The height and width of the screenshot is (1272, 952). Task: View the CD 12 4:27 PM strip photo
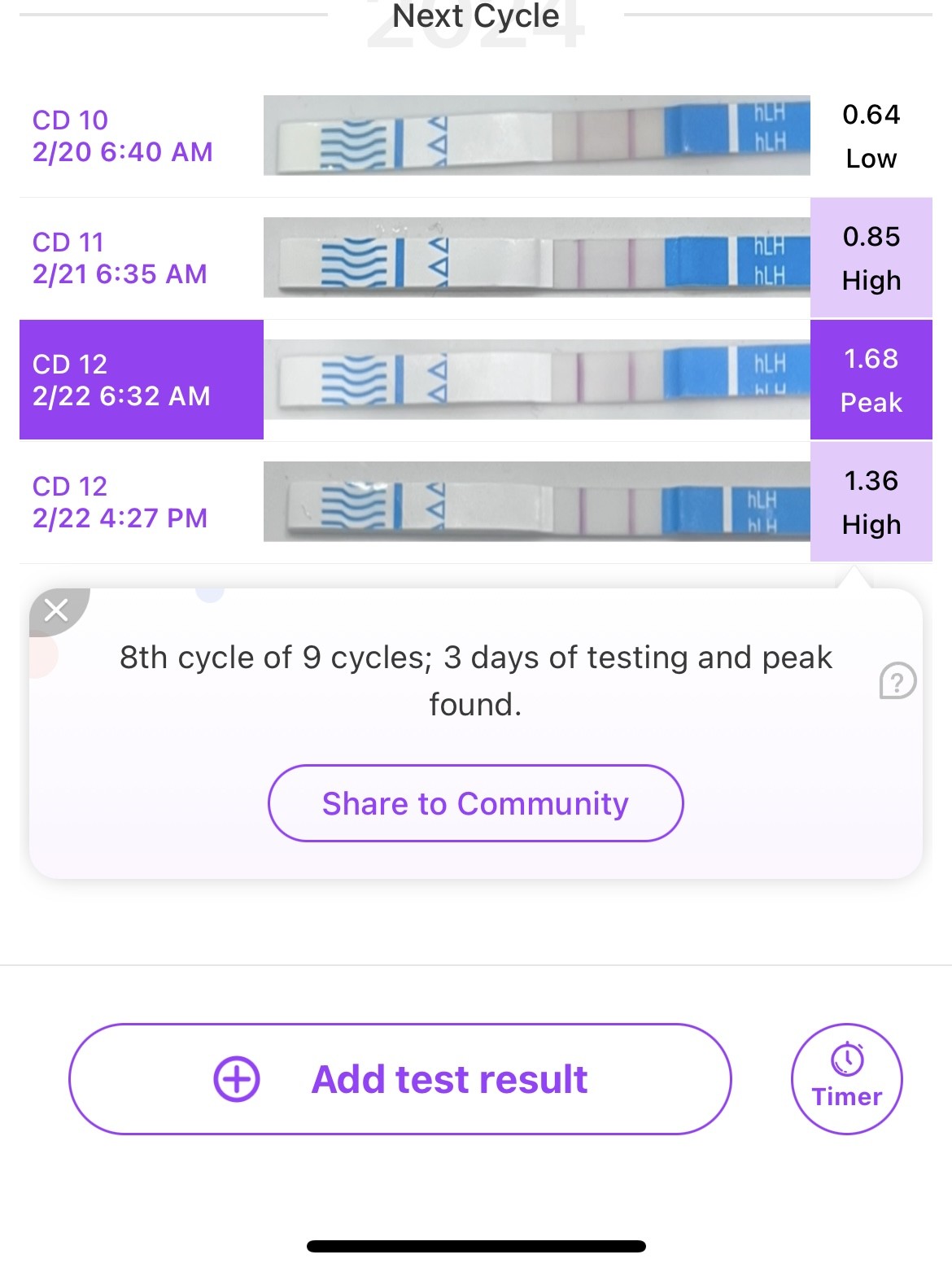(x=536, y=501)
